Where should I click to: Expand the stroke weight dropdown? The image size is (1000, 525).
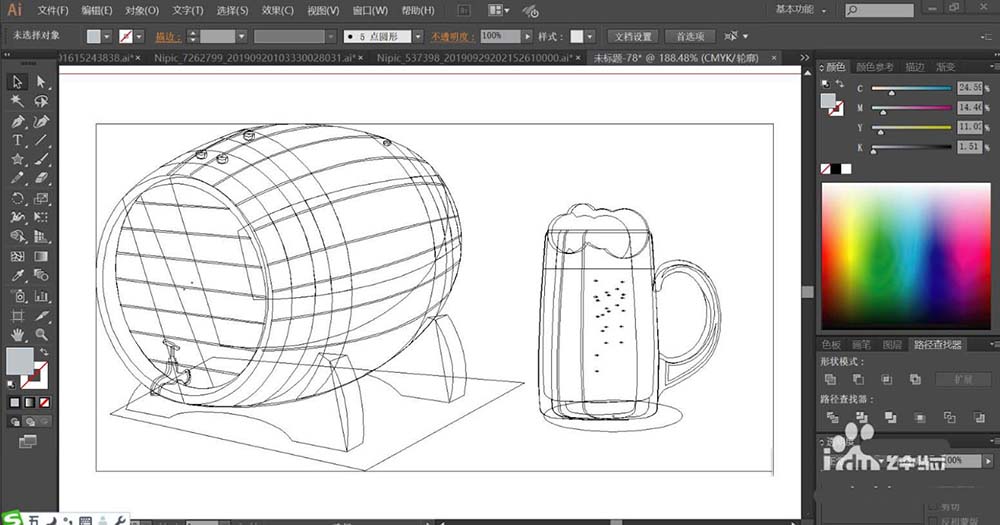point(242,35)
